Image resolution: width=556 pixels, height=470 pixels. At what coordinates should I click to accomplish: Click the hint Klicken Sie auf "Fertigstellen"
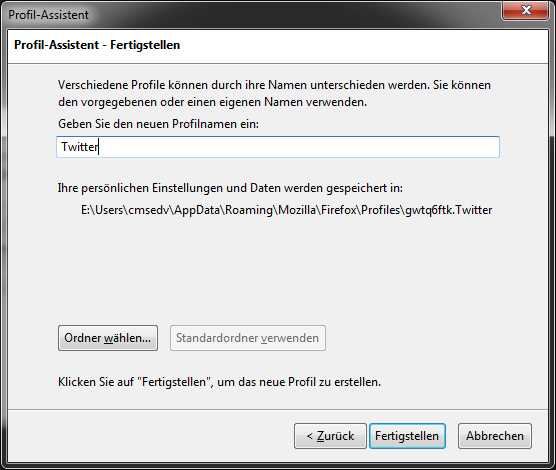click(x=219, y=382)
